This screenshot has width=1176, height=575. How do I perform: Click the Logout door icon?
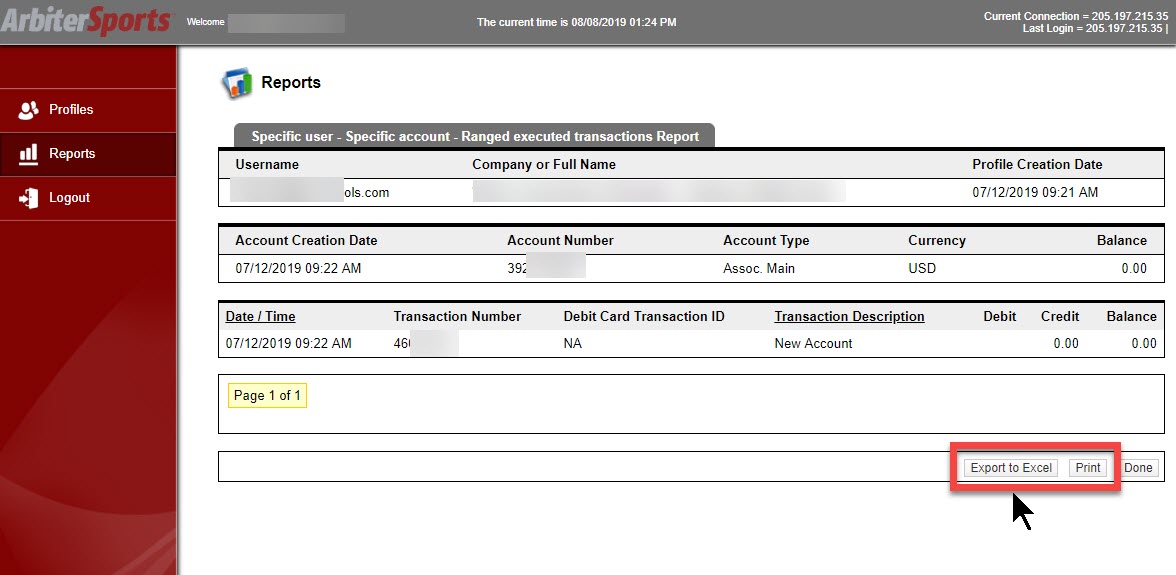click(28, 198)
